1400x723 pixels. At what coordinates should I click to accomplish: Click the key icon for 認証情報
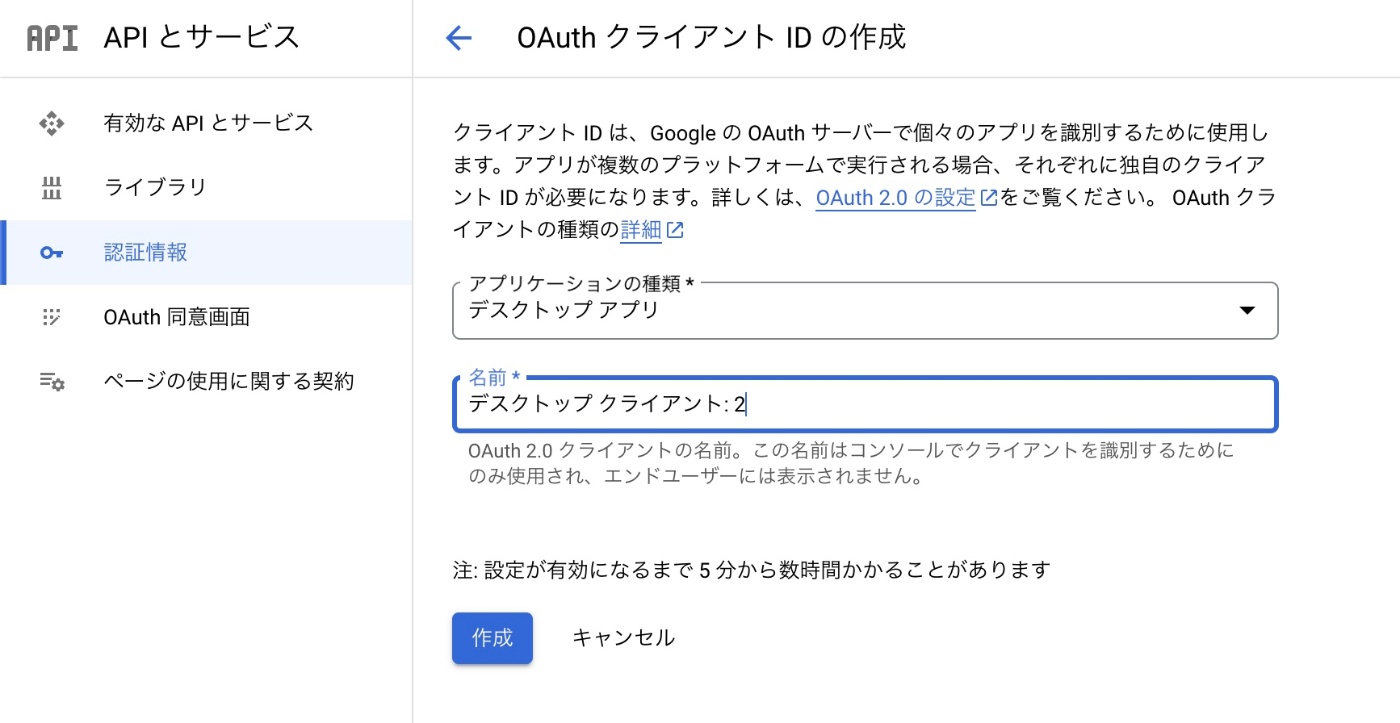(51, 253)
